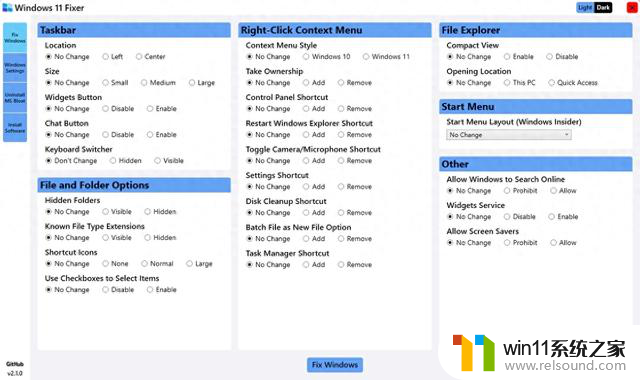This screenshot has height=380, width=640.
Task: Make Hidden Folders Visible
Action: click(117, 211)
